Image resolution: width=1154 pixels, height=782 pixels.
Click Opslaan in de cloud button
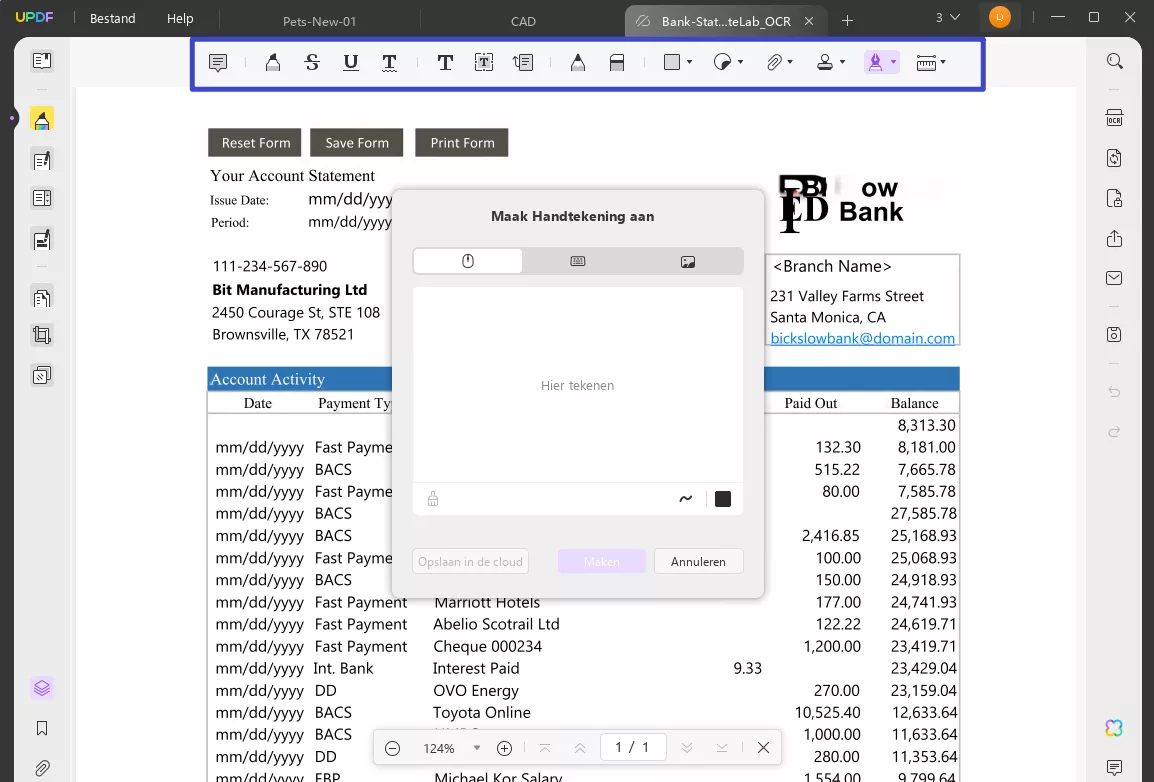coord(470,561)
